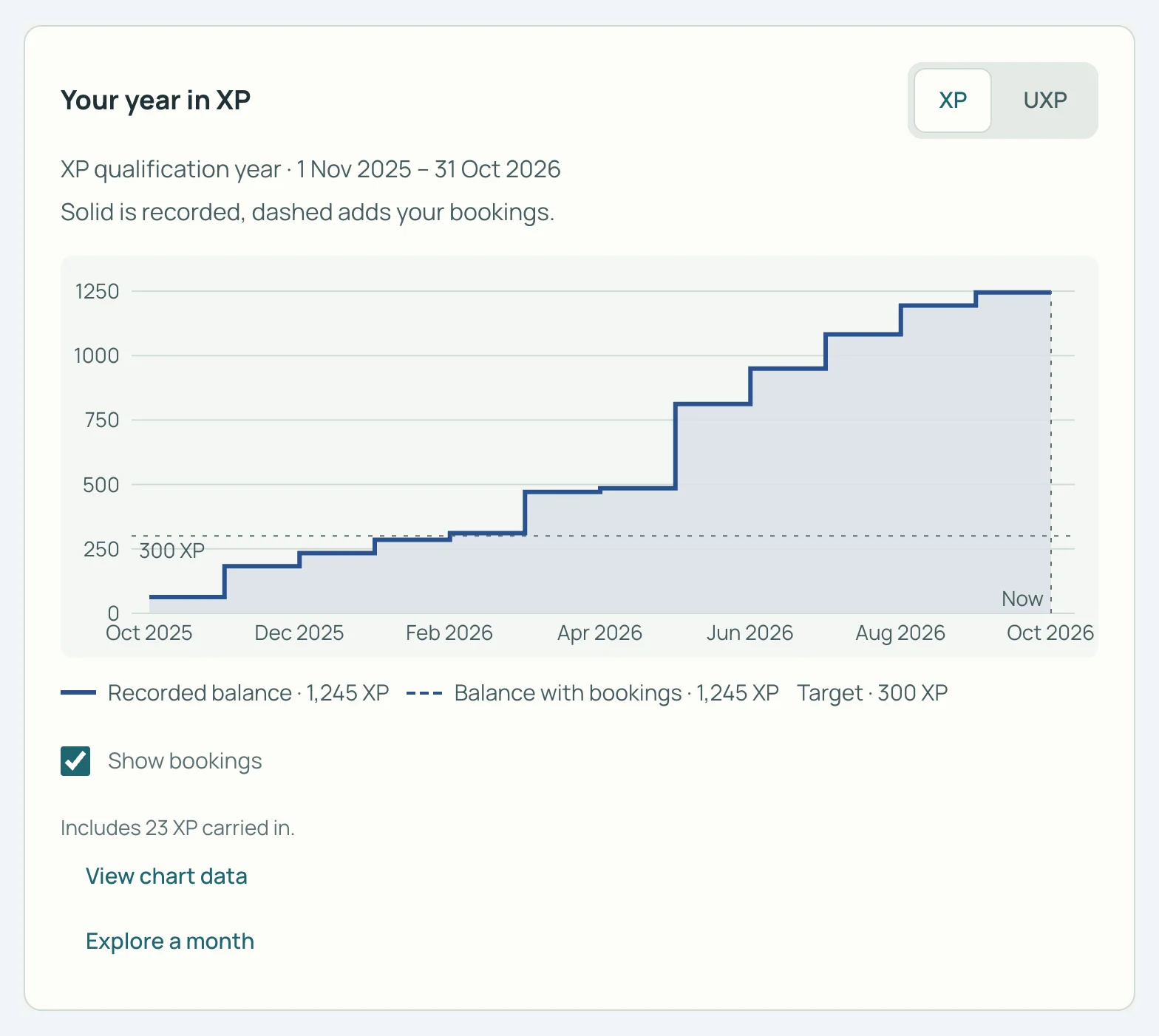Click the Balance with bookings · 1,245 XP text

pyautogui.click(x=616, y=693)
